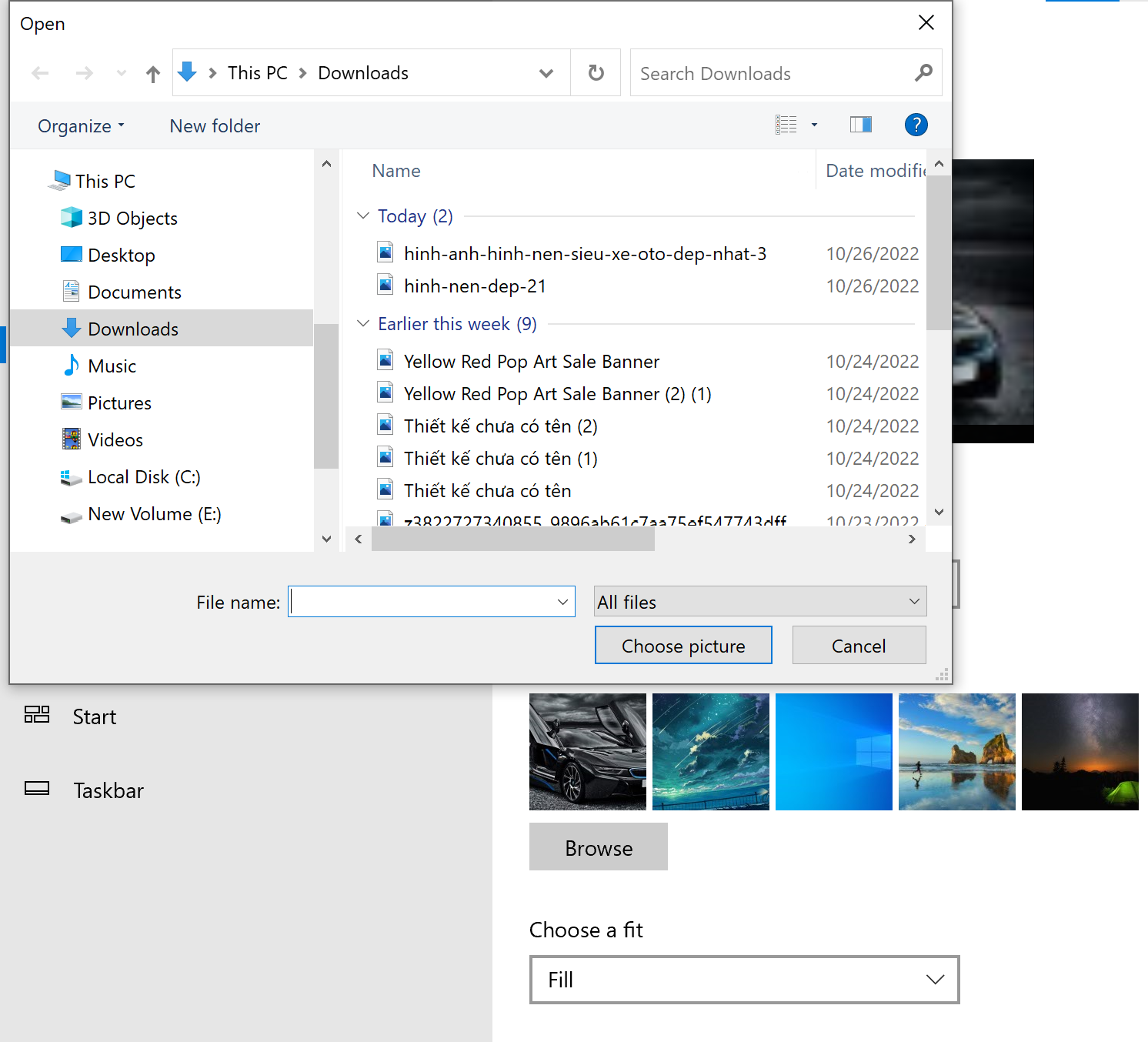Image resolution: width=1148 pixels, height=1042 pixels.
Task: Select the Music folder in sidebar
Action: click(112, 366)
